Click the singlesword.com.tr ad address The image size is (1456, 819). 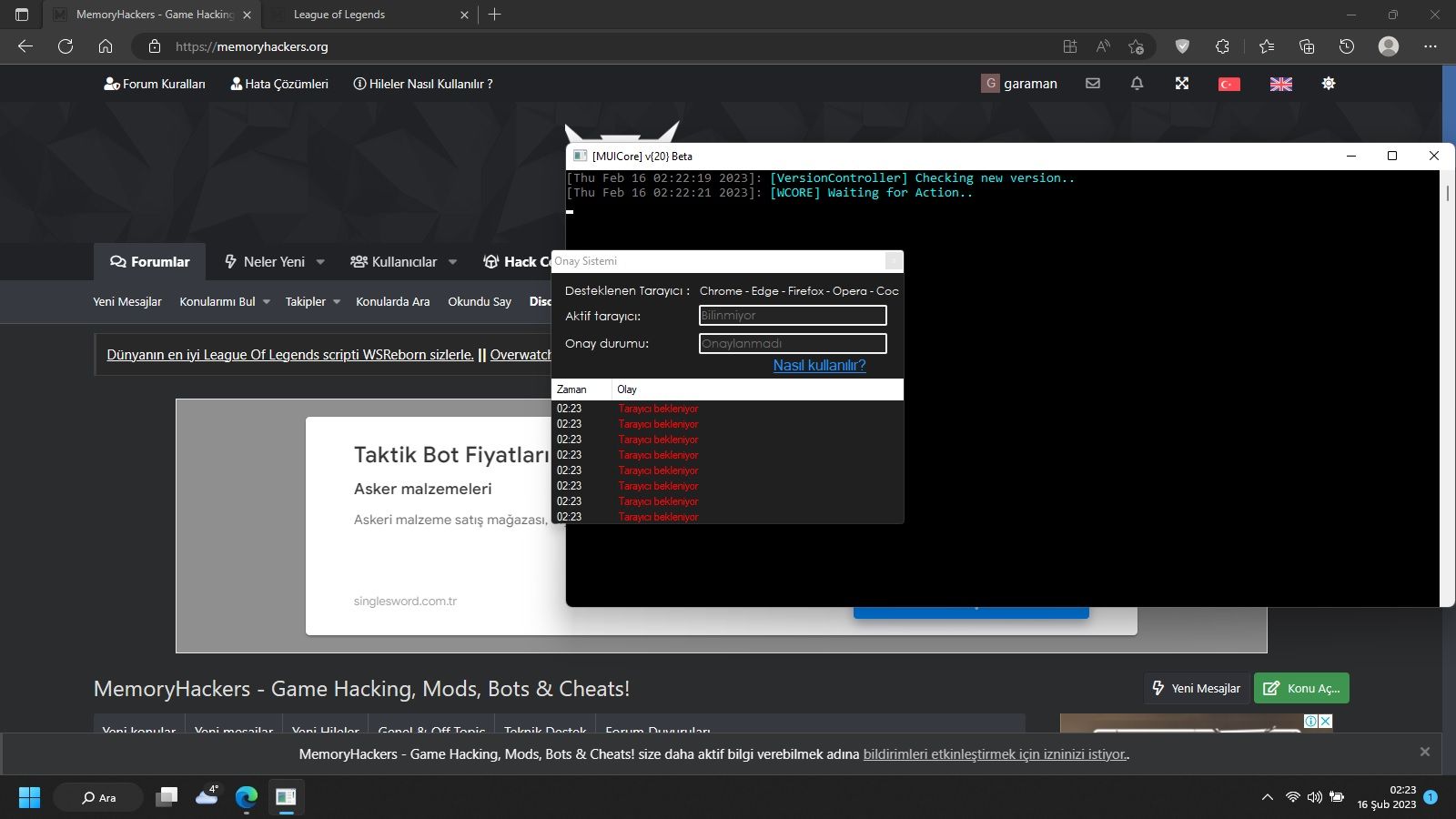click(x=405, y=602)
